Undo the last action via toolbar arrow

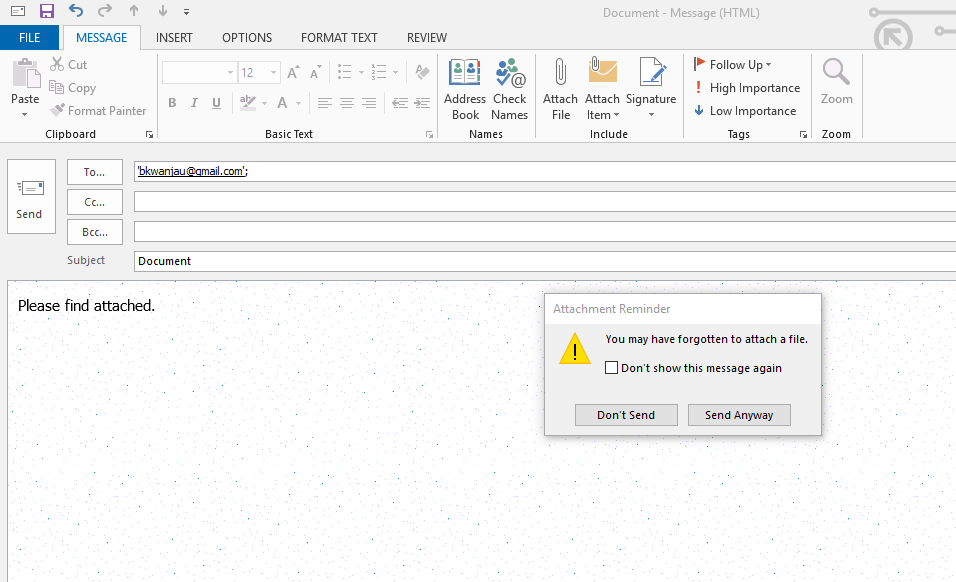(x=76, y=10)
